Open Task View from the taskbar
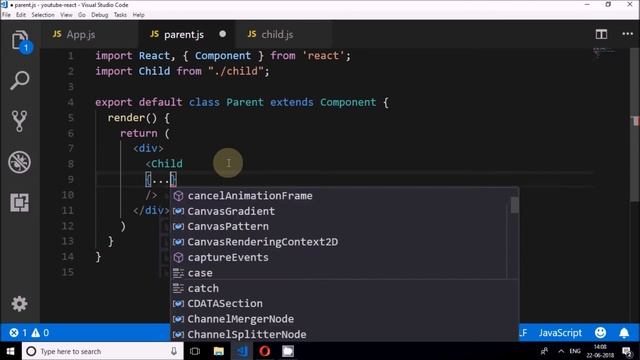 click(x=195, y=351)
